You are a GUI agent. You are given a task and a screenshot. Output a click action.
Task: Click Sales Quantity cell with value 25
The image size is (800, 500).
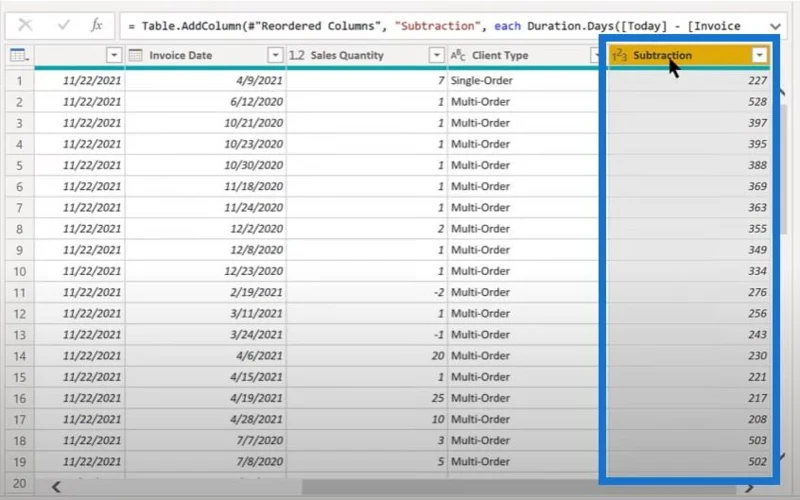click(x=367, y=398)
